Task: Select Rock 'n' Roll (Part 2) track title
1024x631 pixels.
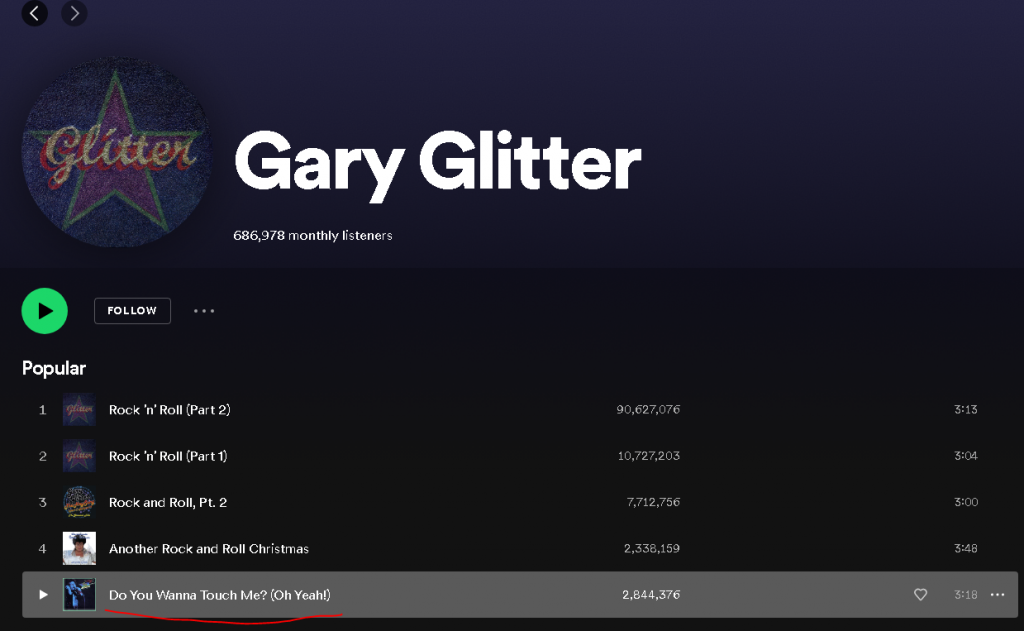Action: pyautogui.click(x=170, y=410)
